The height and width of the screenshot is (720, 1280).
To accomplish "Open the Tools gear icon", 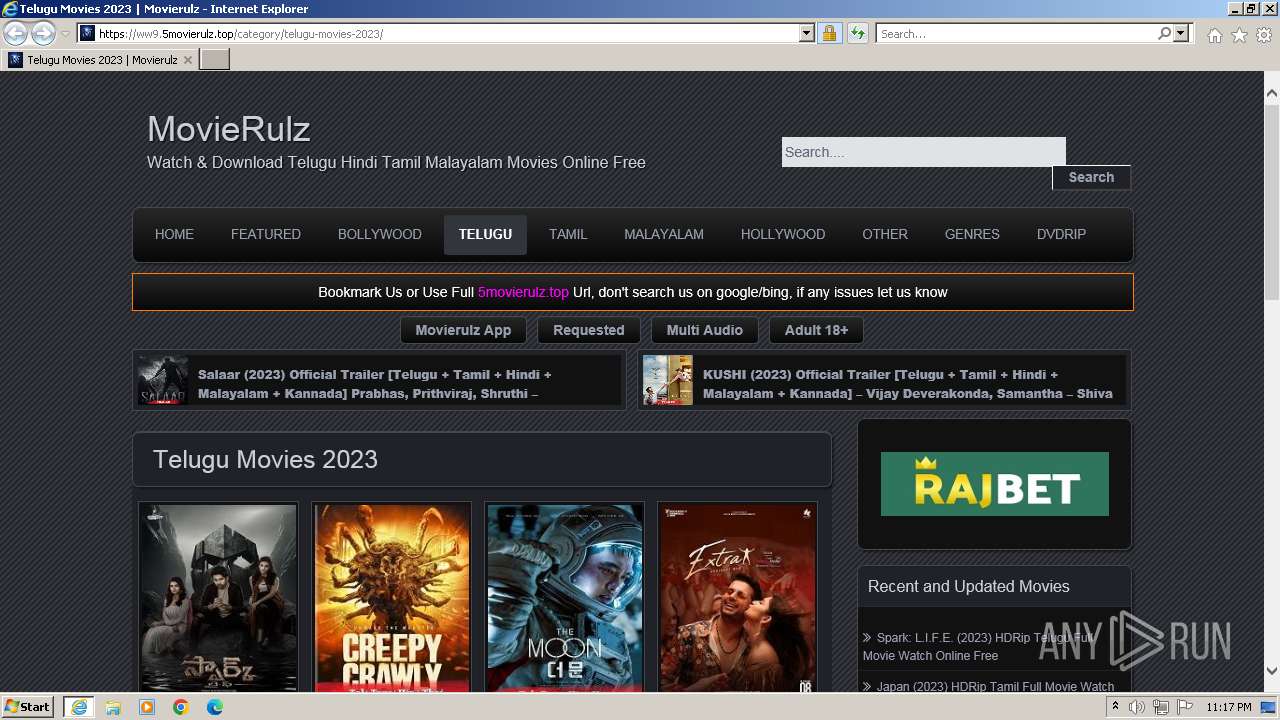I will (x=1264, y=35).
